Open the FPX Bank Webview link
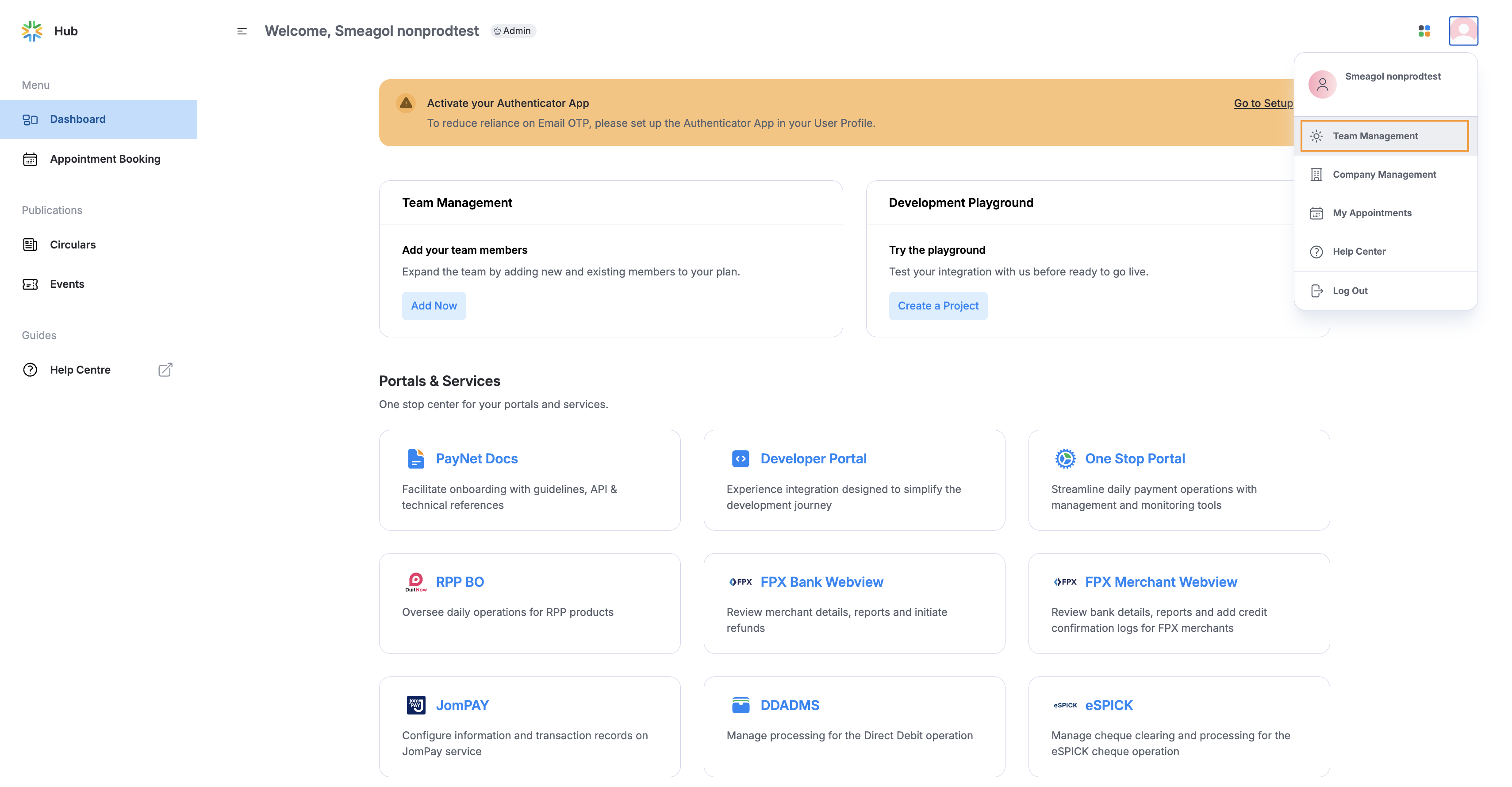 click(x=822, y=582)
